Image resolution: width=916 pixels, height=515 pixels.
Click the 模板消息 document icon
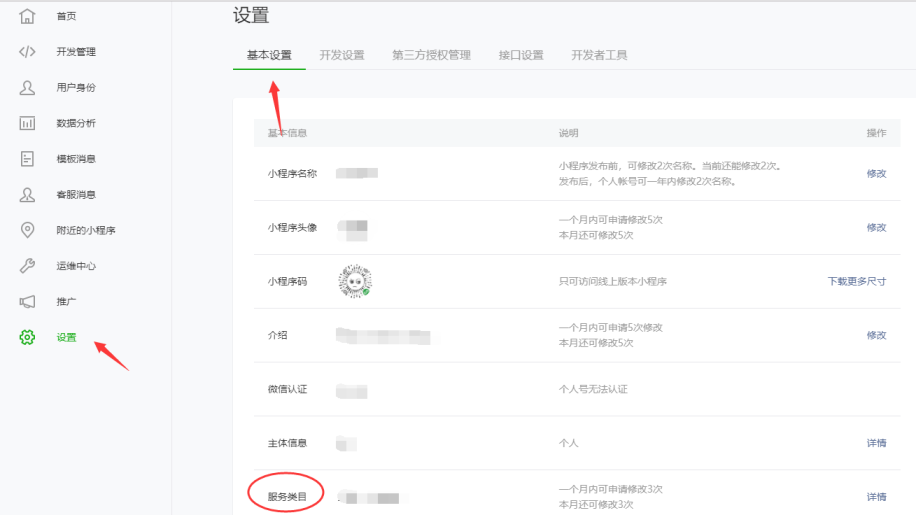pos(28,159)
